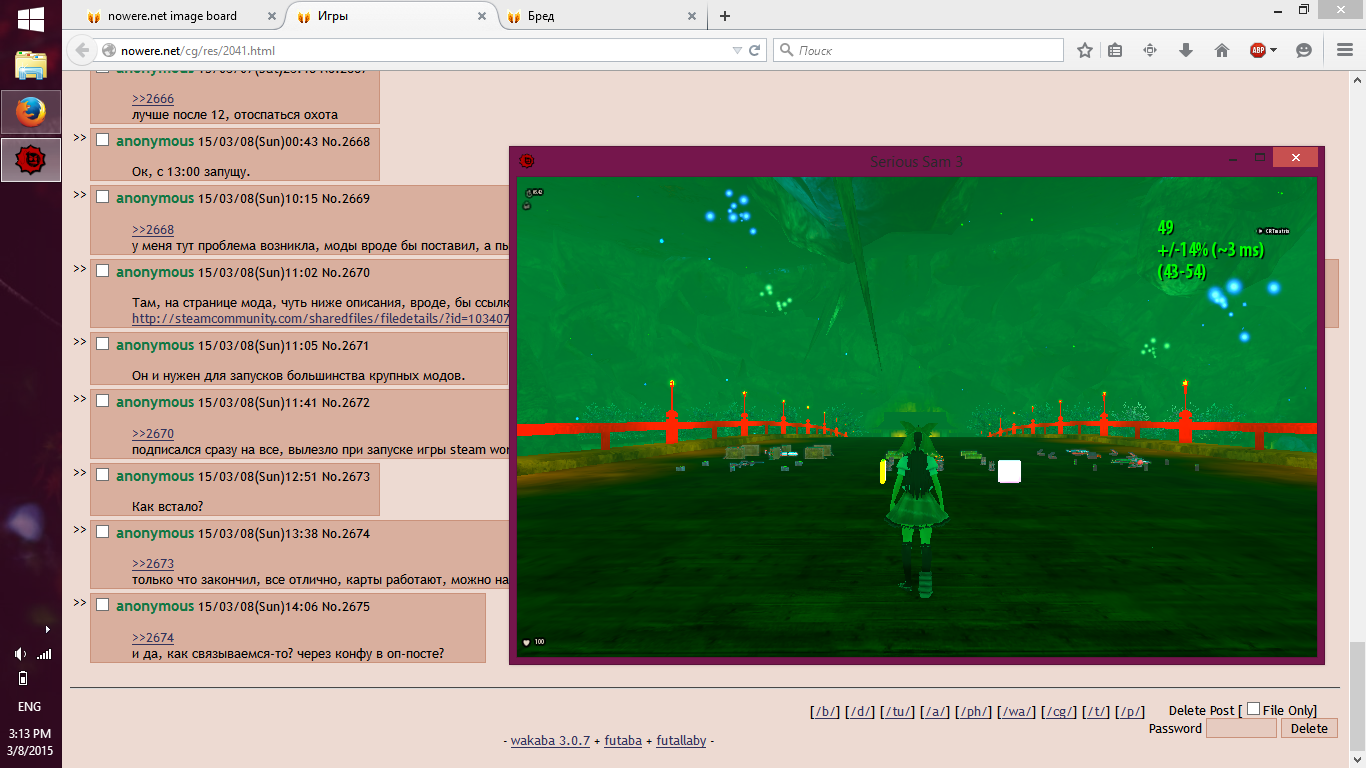Go to the Firefox home page icon
The image size is (1366, 768).
(1221, 50)
